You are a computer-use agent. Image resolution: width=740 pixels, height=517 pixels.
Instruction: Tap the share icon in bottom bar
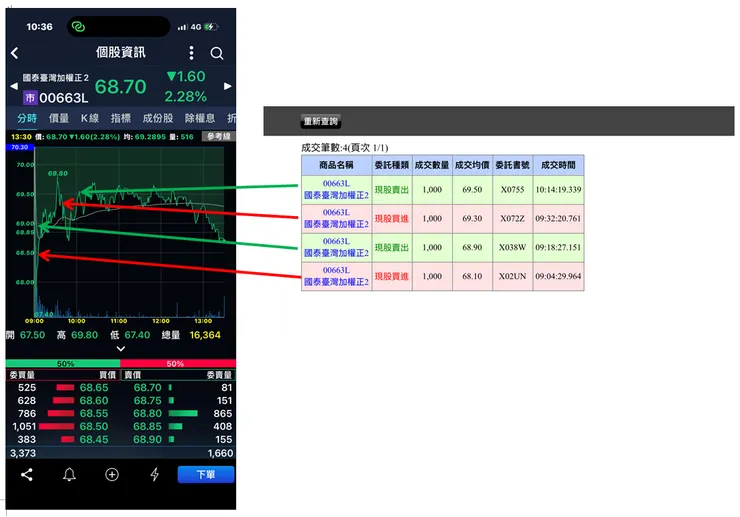pyautogui.click(x=27, y=475)
